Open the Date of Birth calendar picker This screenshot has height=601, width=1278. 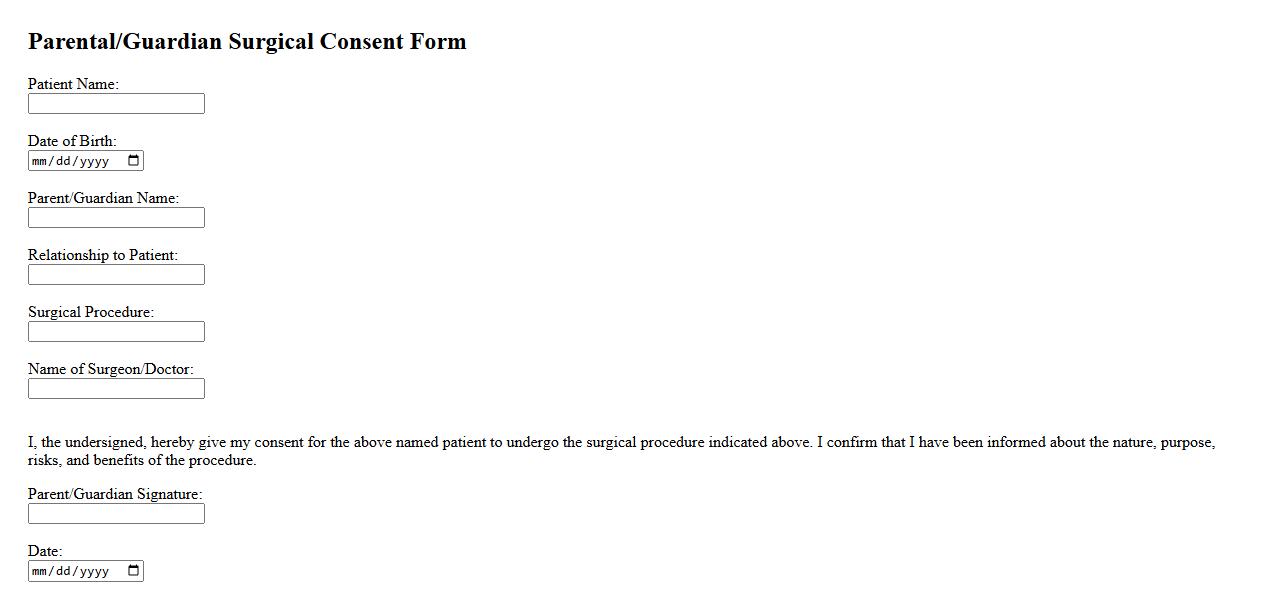[x=134, y=161]
